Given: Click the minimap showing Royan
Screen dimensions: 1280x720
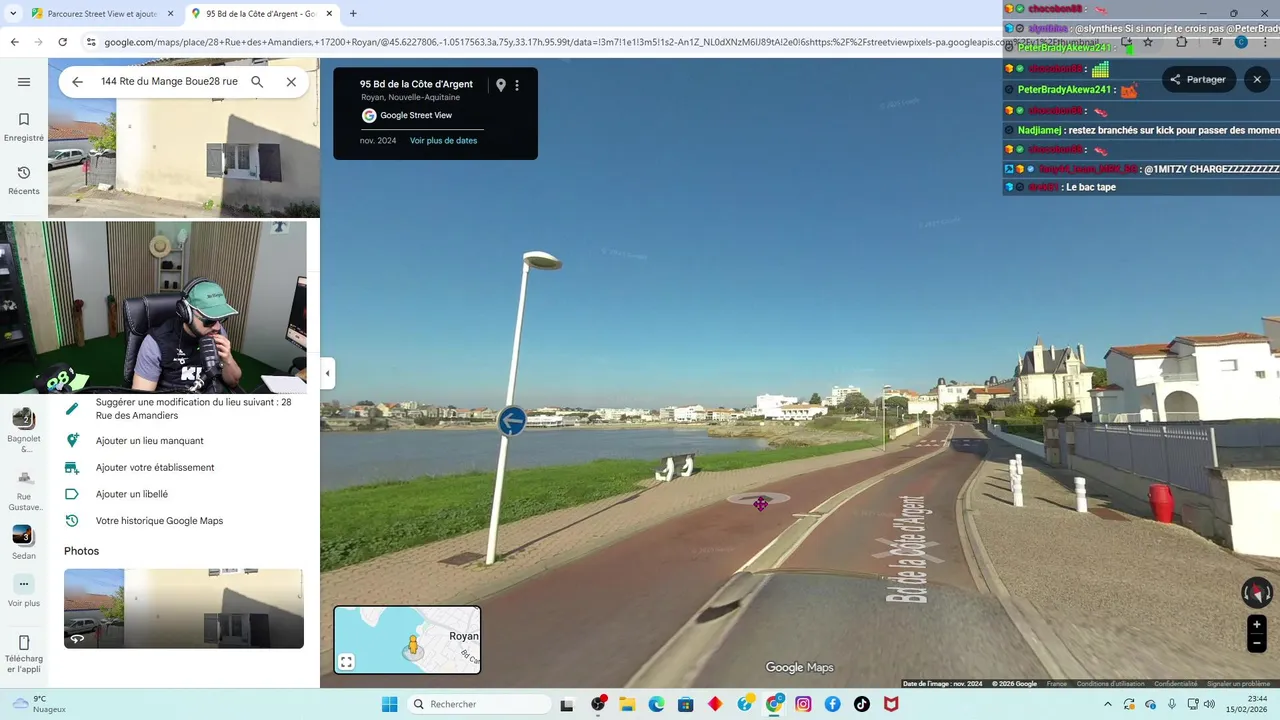Looking at the screenshot, I should click(407, 640).
